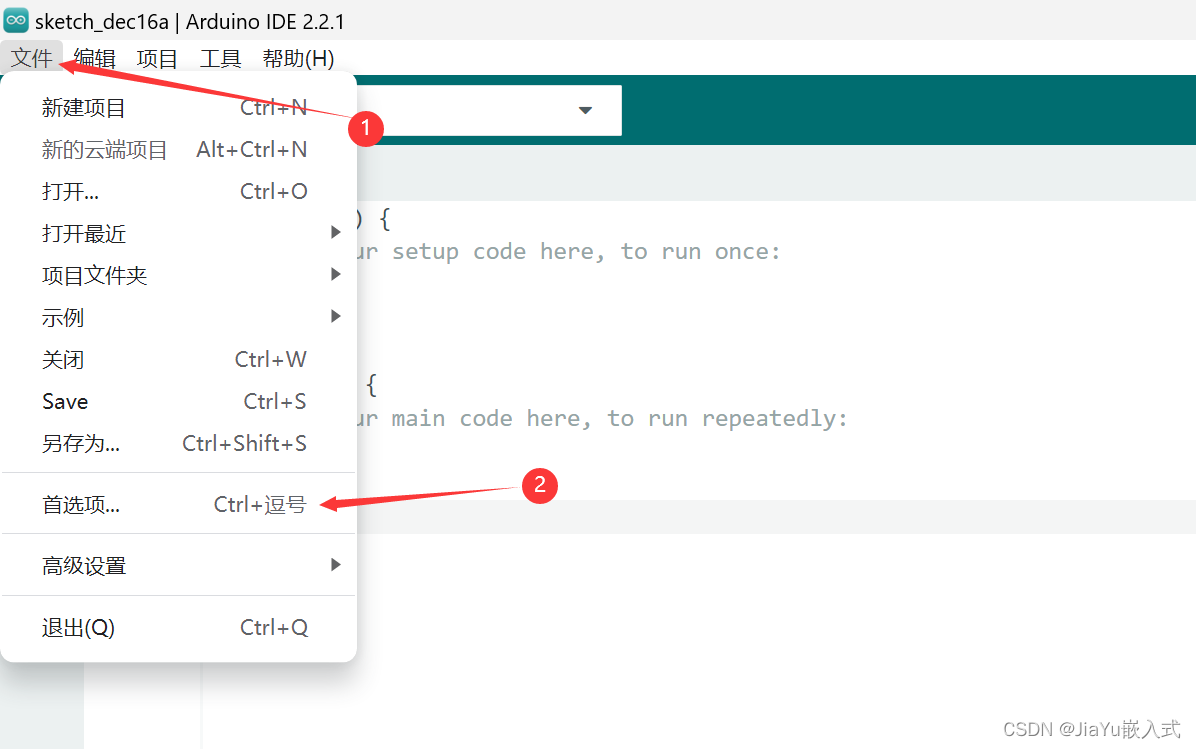The image size is (1196, 749).
Task: Open 首选项... preferences entry
Action: click(x=178, y=504)
